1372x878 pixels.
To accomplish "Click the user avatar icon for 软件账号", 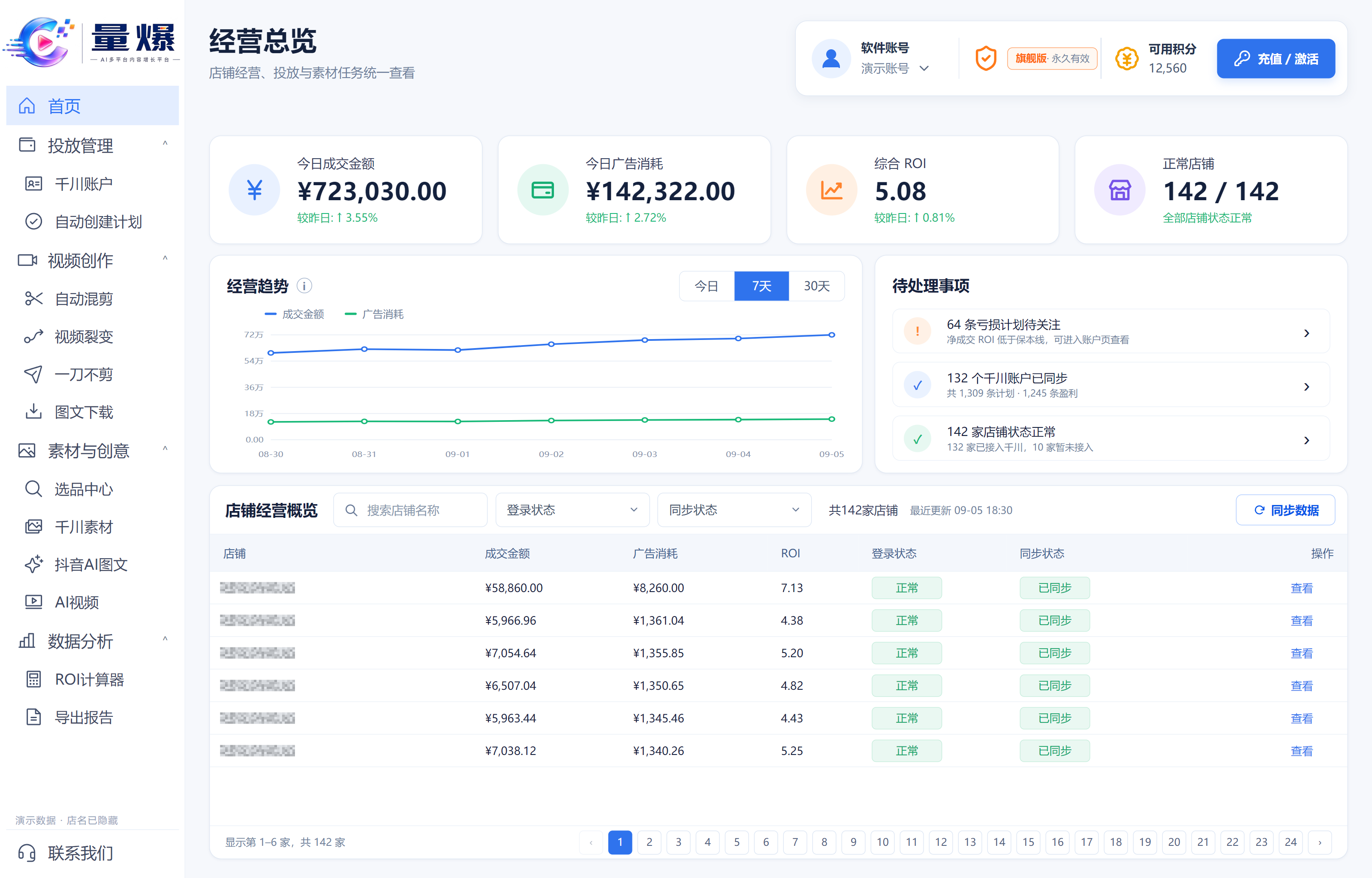I will 831,59.
